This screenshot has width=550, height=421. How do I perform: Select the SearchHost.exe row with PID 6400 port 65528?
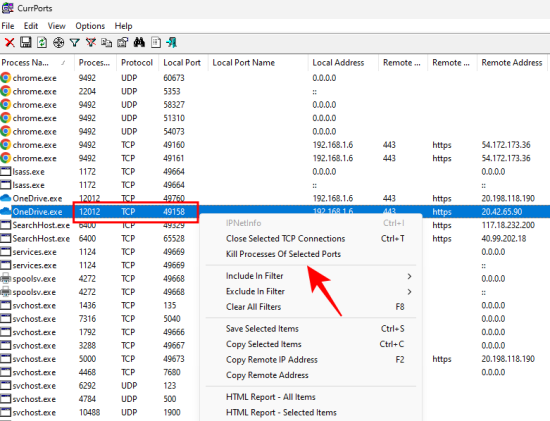pyautogui.click(x=100, y=239)
